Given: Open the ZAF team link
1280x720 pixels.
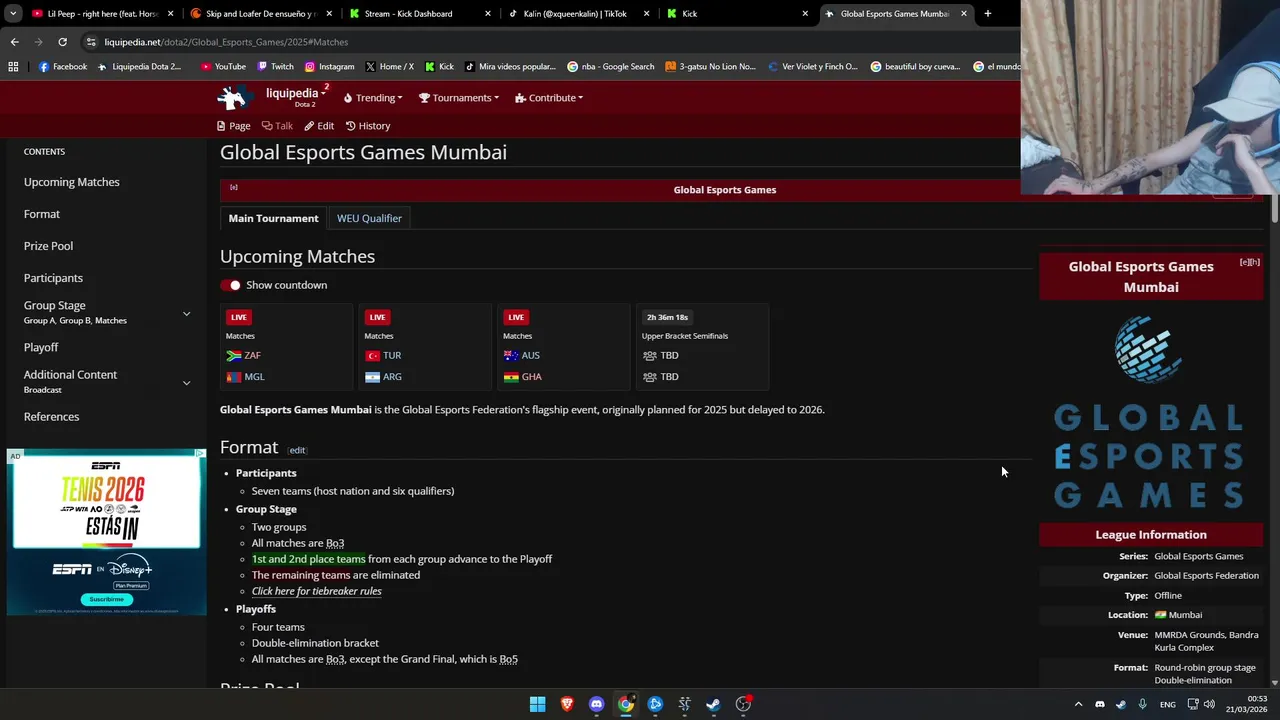Looking at the screenshot, I should [x=252, y=355].
